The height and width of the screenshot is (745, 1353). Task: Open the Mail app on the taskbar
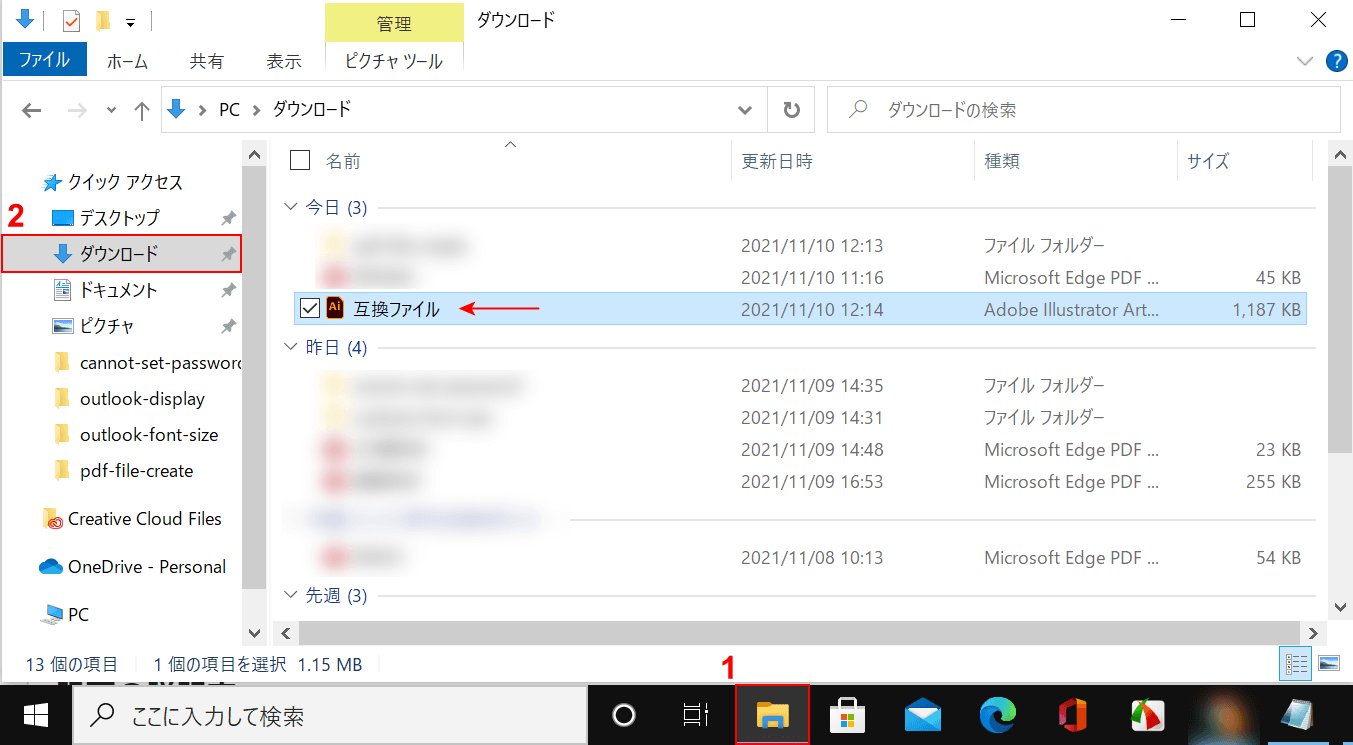(x=923, y=715)
